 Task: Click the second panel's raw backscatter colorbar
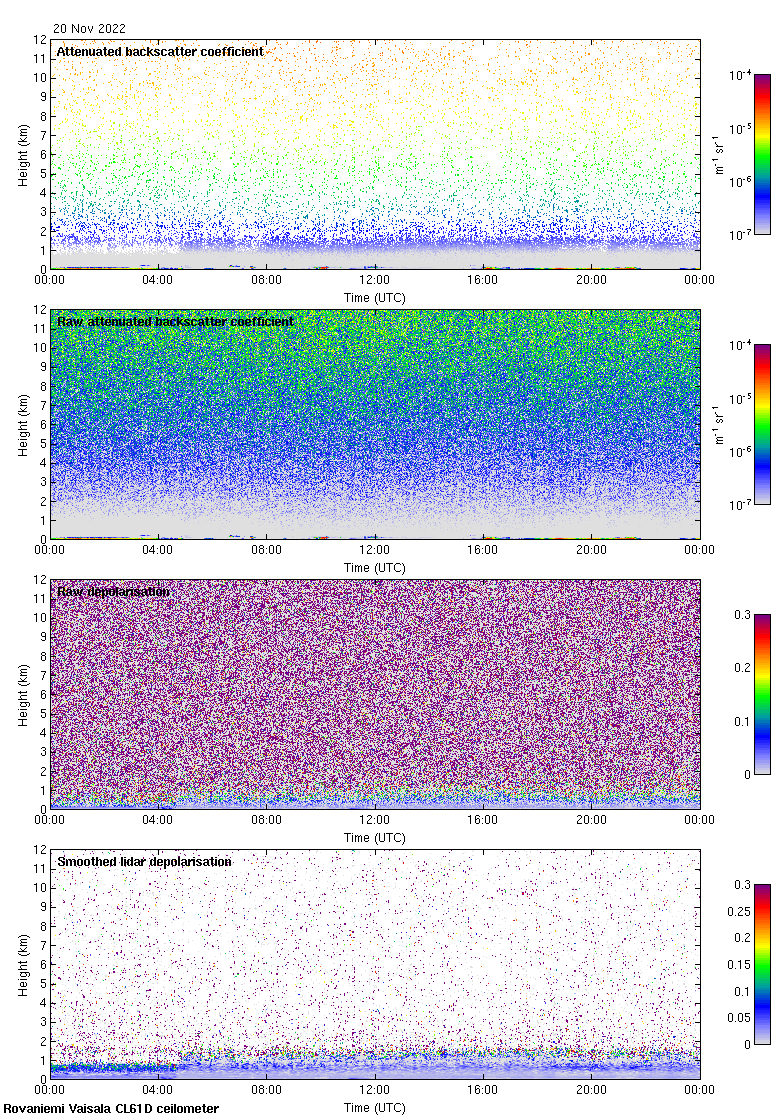click(762, 424)
